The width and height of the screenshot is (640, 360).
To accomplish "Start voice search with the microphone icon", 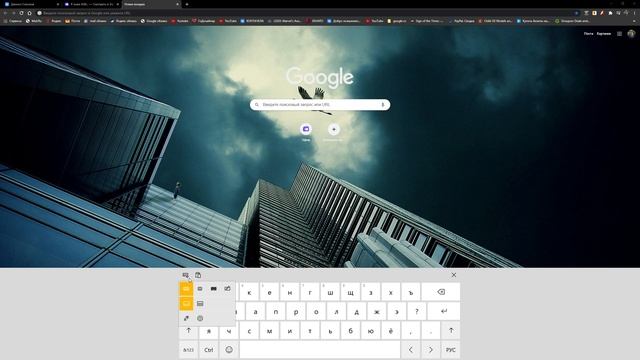I will click(383, 105).
